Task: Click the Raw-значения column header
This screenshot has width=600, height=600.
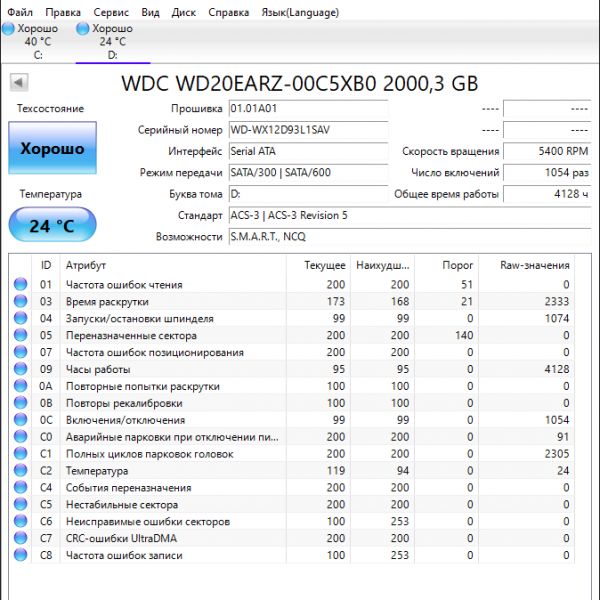Action: pos(534,265)
